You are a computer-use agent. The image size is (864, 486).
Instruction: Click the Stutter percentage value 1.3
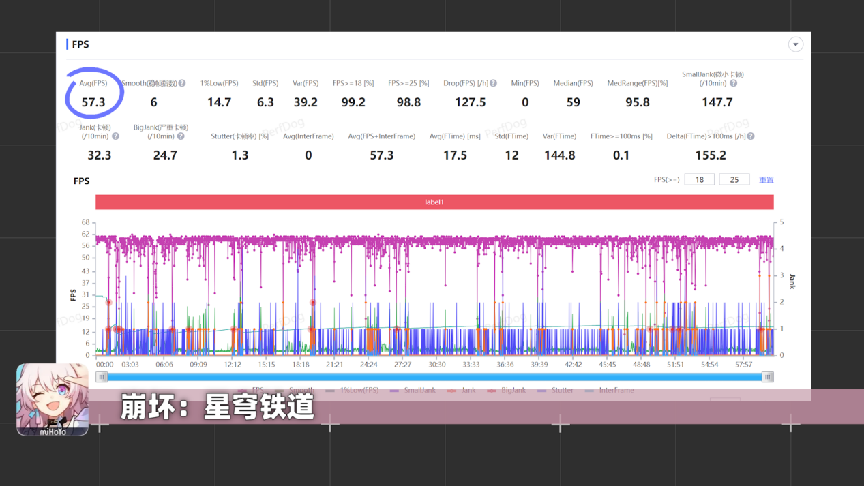click(240, 155)
